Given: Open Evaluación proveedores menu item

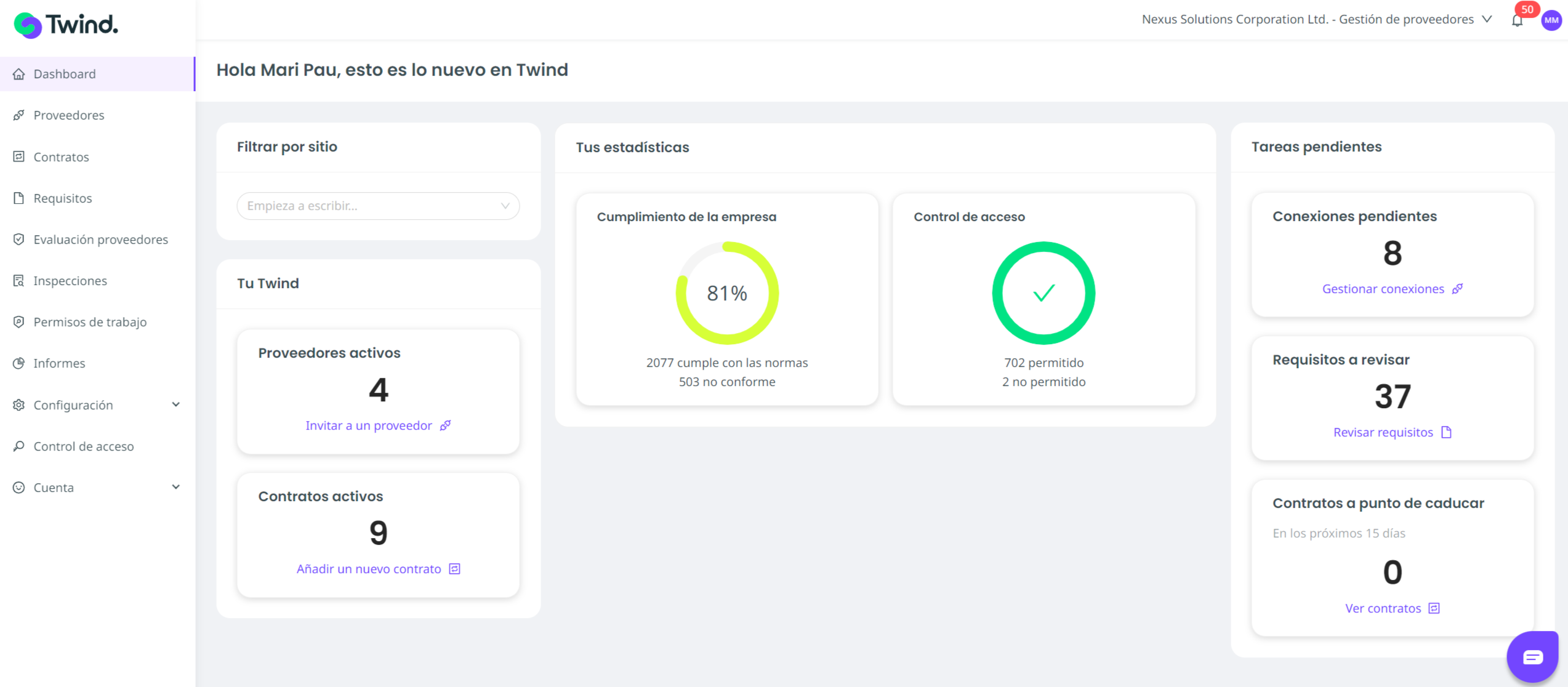Looking at the screenshot, I should pos(100,239).
